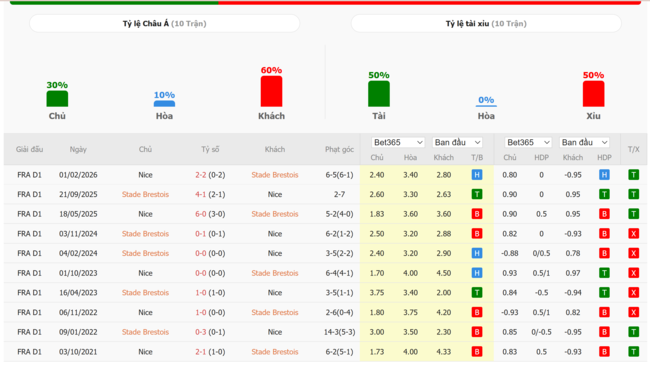Open Stade Brestois link in 21/09/2025 row
Screen dimensions: 650x370
click(146, 194)
